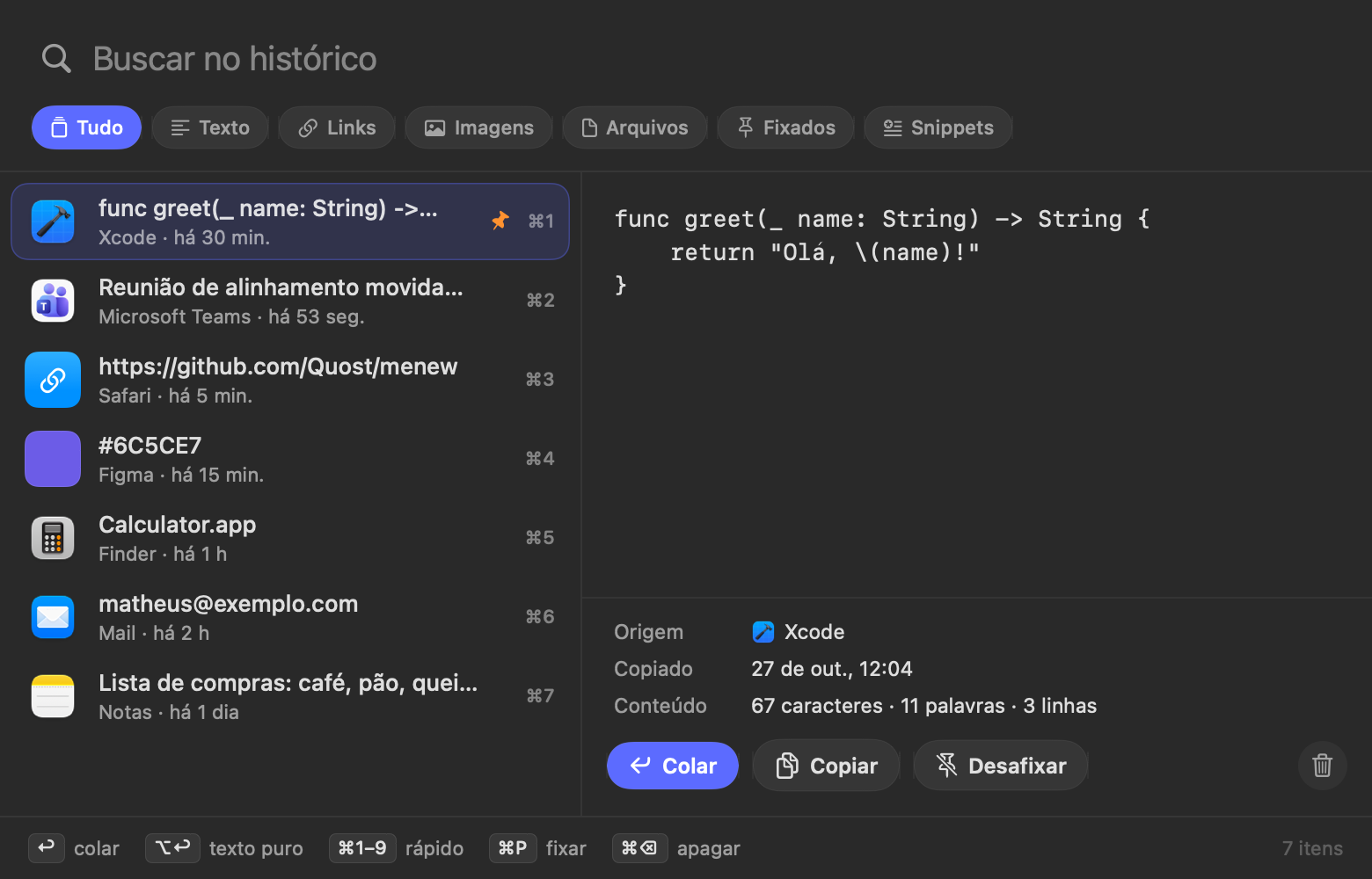The height and width of the screenshot is (879, 1372).
Task: Show the Imagens filter tab
Action: tap(478, 127)
